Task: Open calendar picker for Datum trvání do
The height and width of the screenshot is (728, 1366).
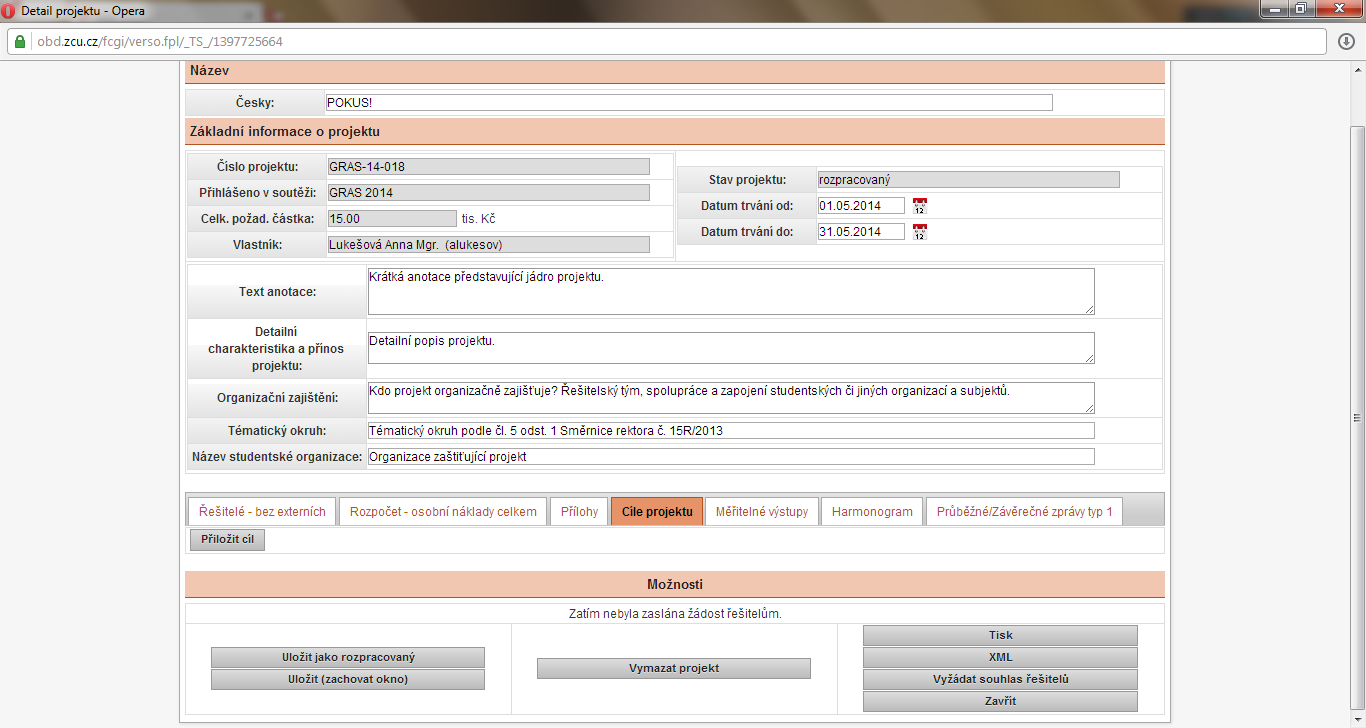Action: click(920, 232)
